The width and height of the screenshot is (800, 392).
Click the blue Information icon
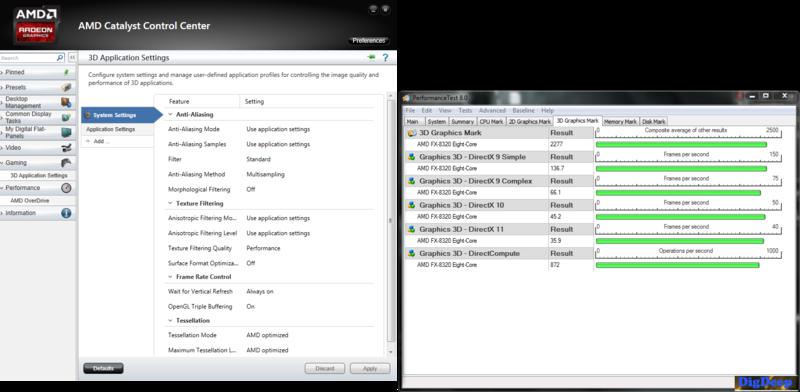pos(66,213)
